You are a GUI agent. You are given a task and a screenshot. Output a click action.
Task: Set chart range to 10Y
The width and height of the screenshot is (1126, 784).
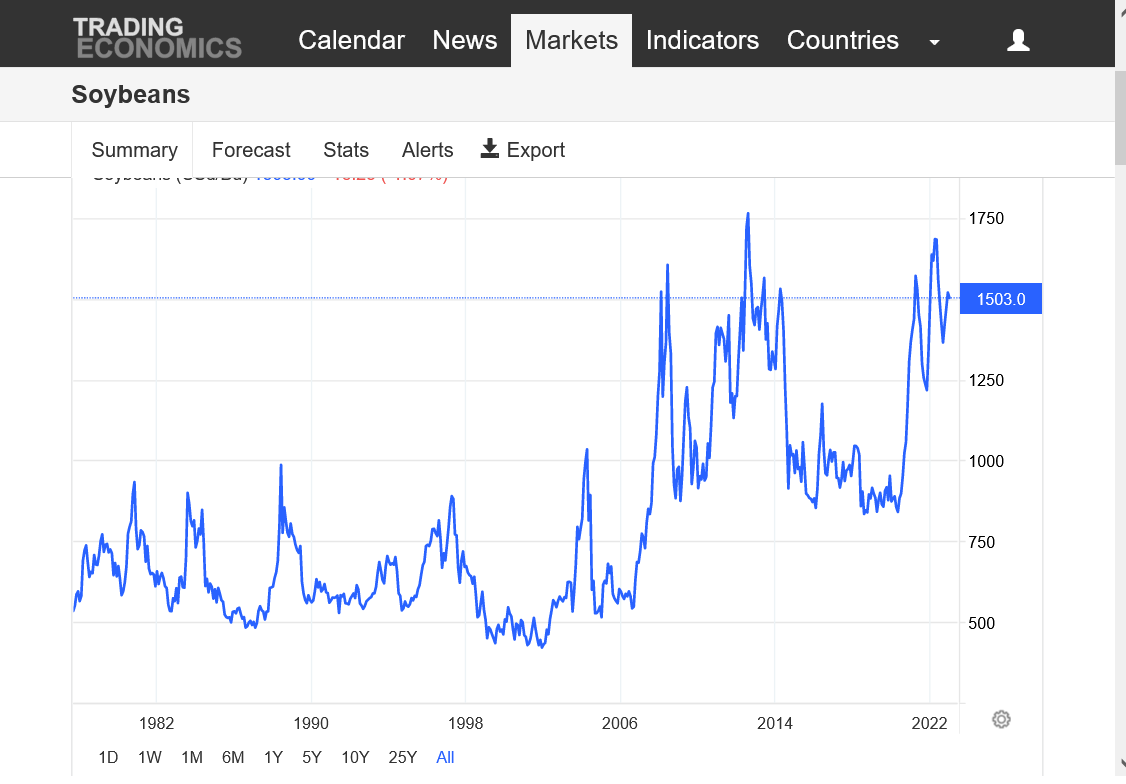(x=355, y=757)
